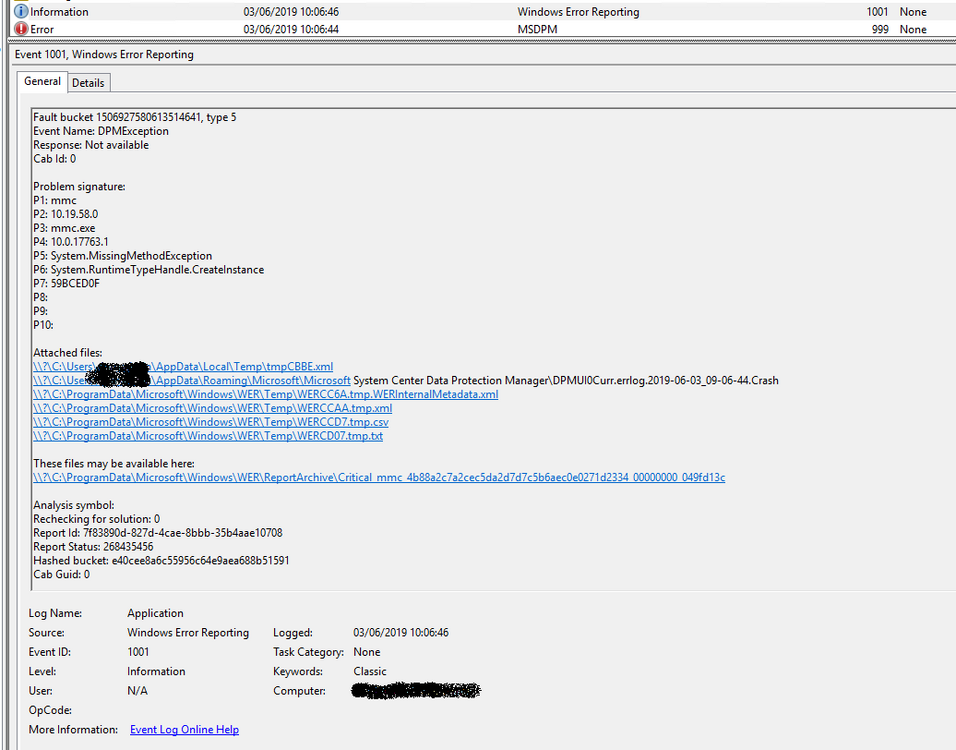Open the WERCCAA.tmp.xml file link
Viewport: 956px width, 750px height.
[212, 409]
